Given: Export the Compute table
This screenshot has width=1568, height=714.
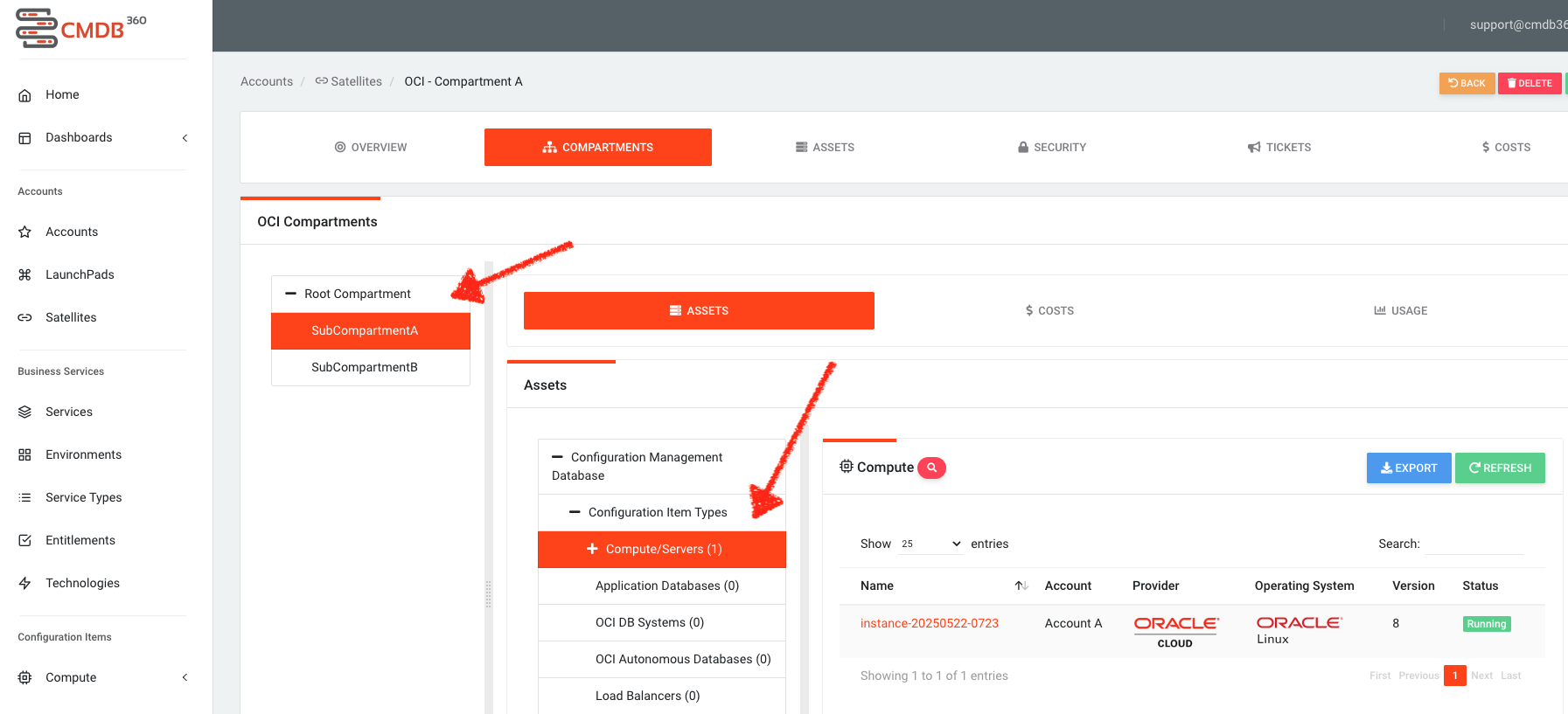Looking at the screenshot, I should pos(1409,468).
